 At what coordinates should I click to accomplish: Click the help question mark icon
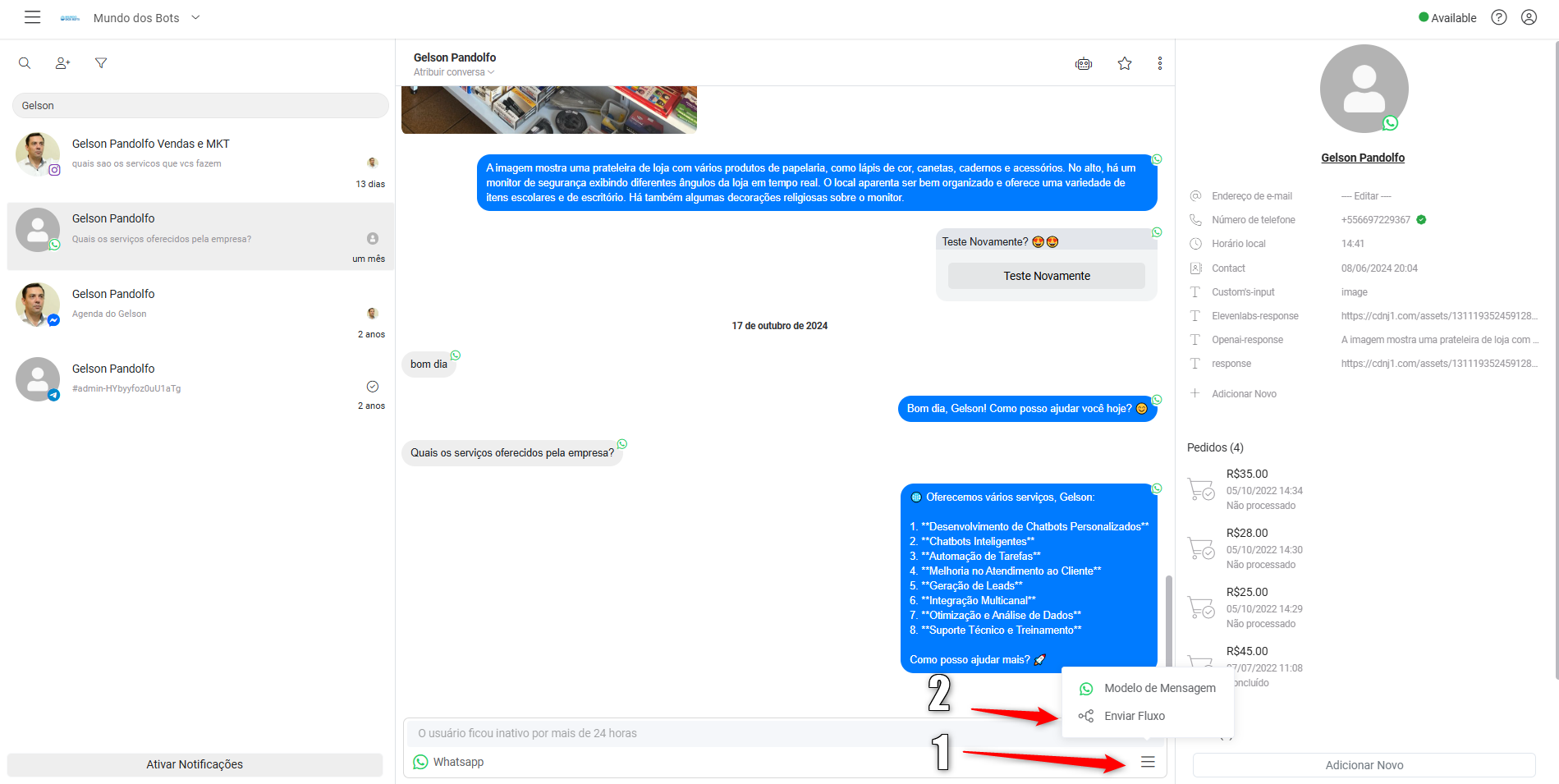pos(1499,17)
